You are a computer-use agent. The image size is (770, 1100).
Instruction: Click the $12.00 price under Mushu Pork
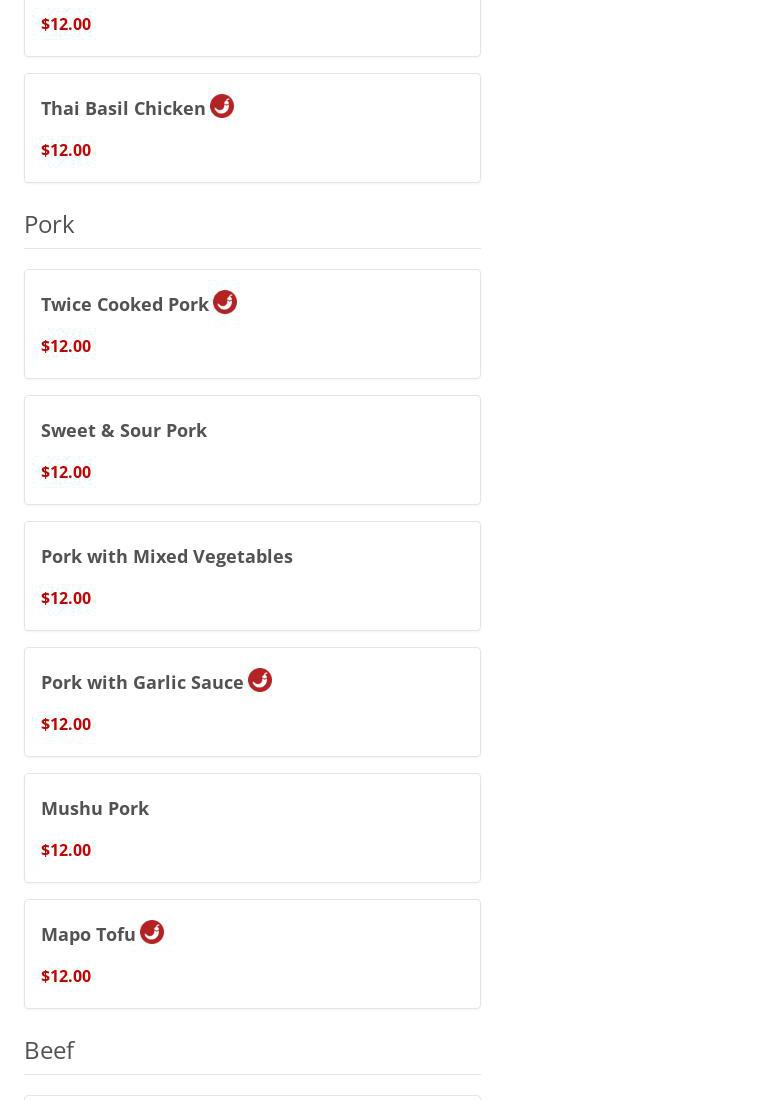click(x=66, y=850)
